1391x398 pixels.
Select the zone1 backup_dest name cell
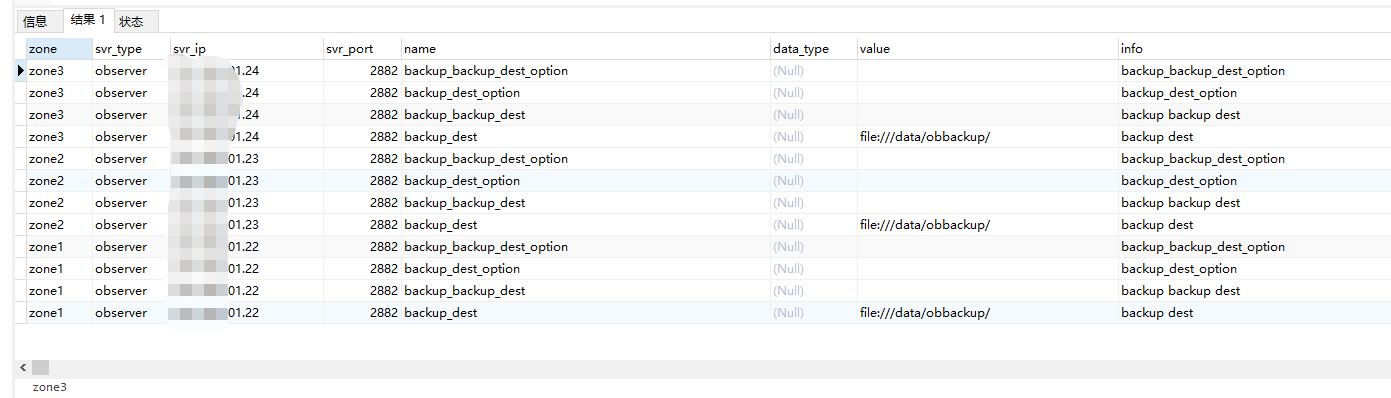pyautogui.click(x=586, y=313)
